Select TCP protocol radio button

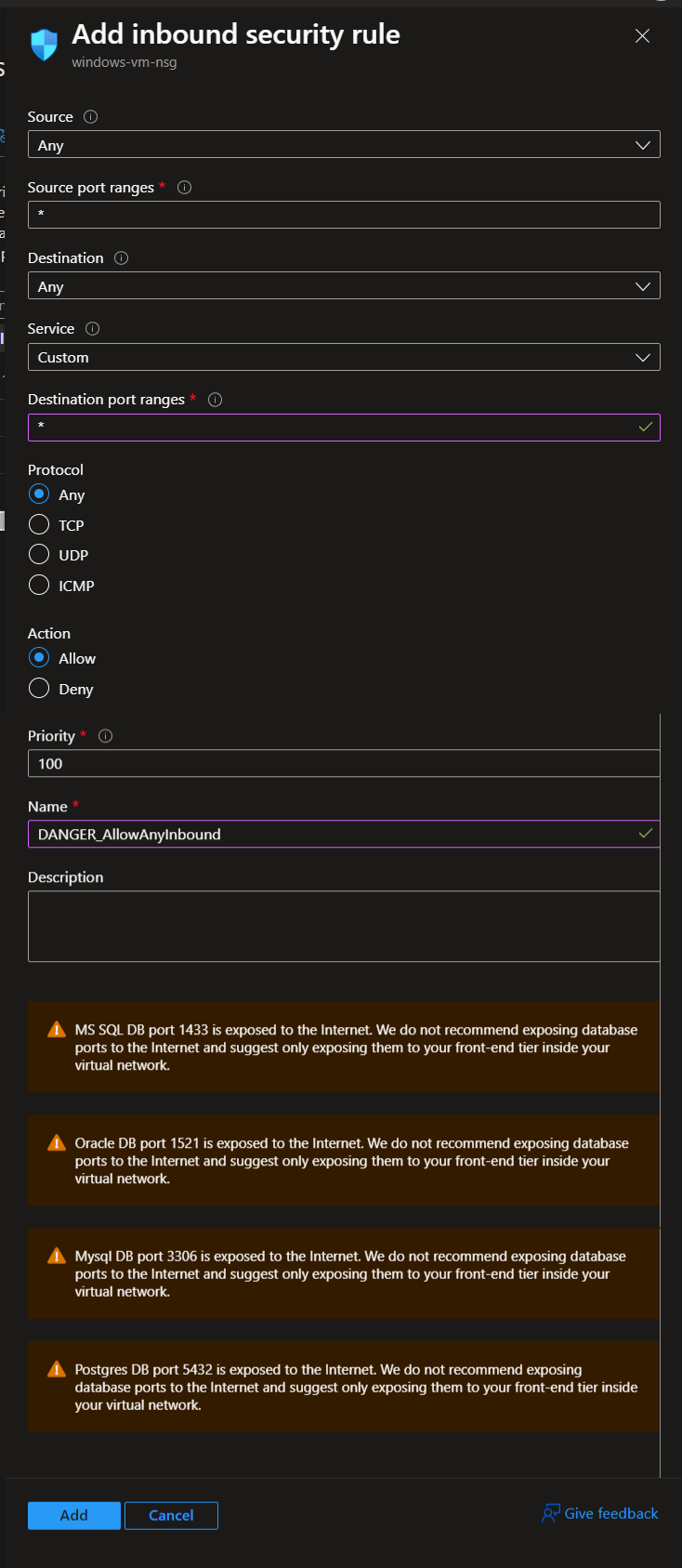click(39, 524)
